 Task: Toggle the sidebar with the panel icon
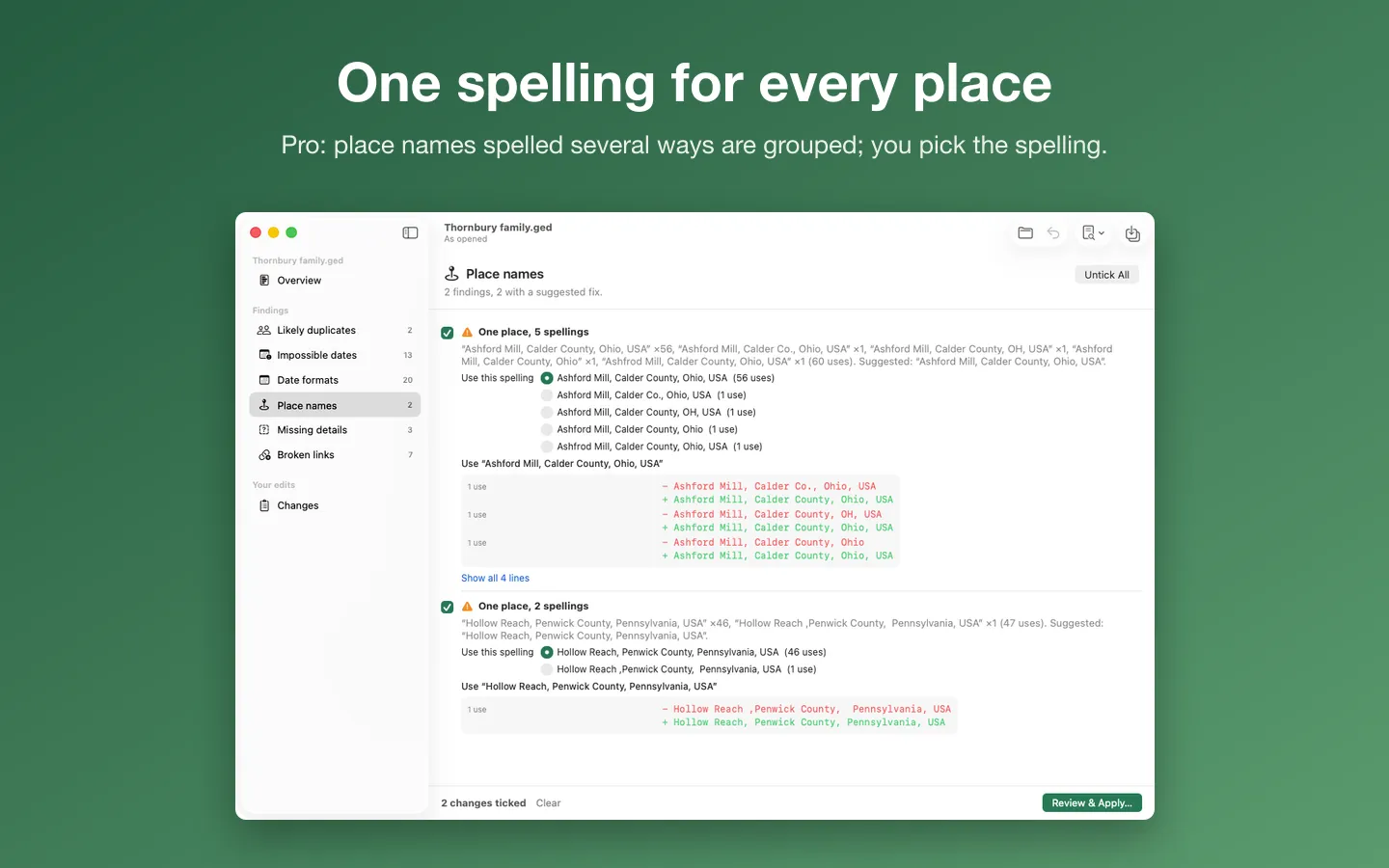(410, 232)
